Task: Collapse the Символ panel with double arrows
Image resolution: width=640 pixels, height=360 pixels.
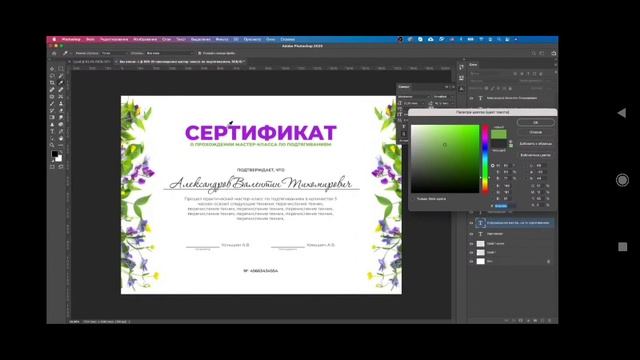Action: (x=447, y=87)
